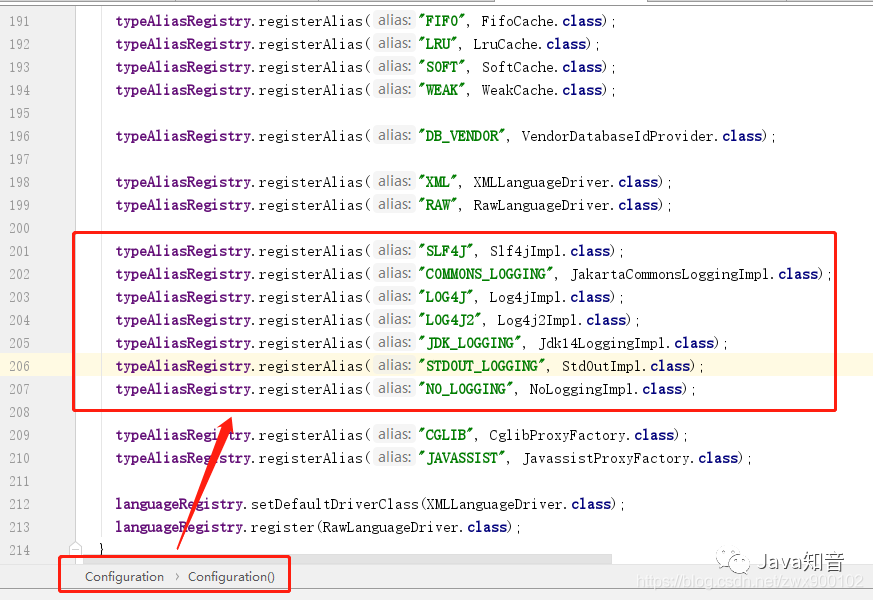Click languageRegistry on line 213
This screenshot has height=600, width=873.
tap(178, 527)
